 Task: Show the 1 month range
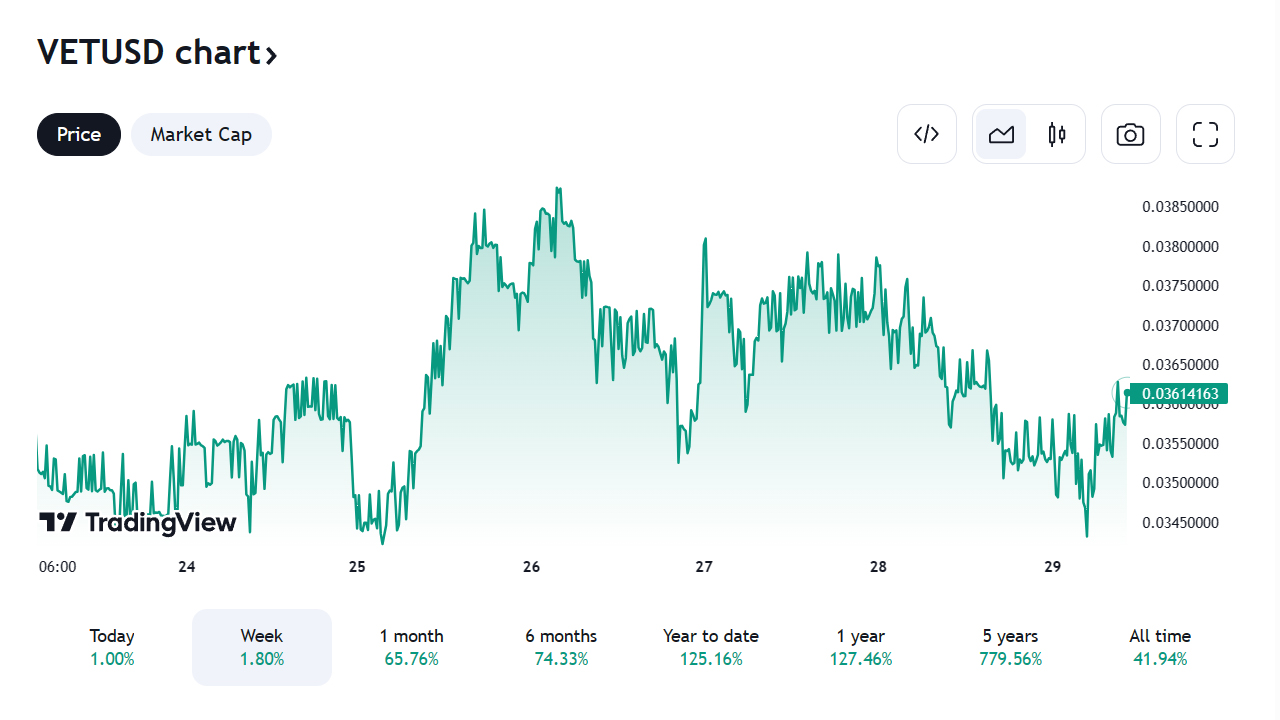(x=411, y=647)
